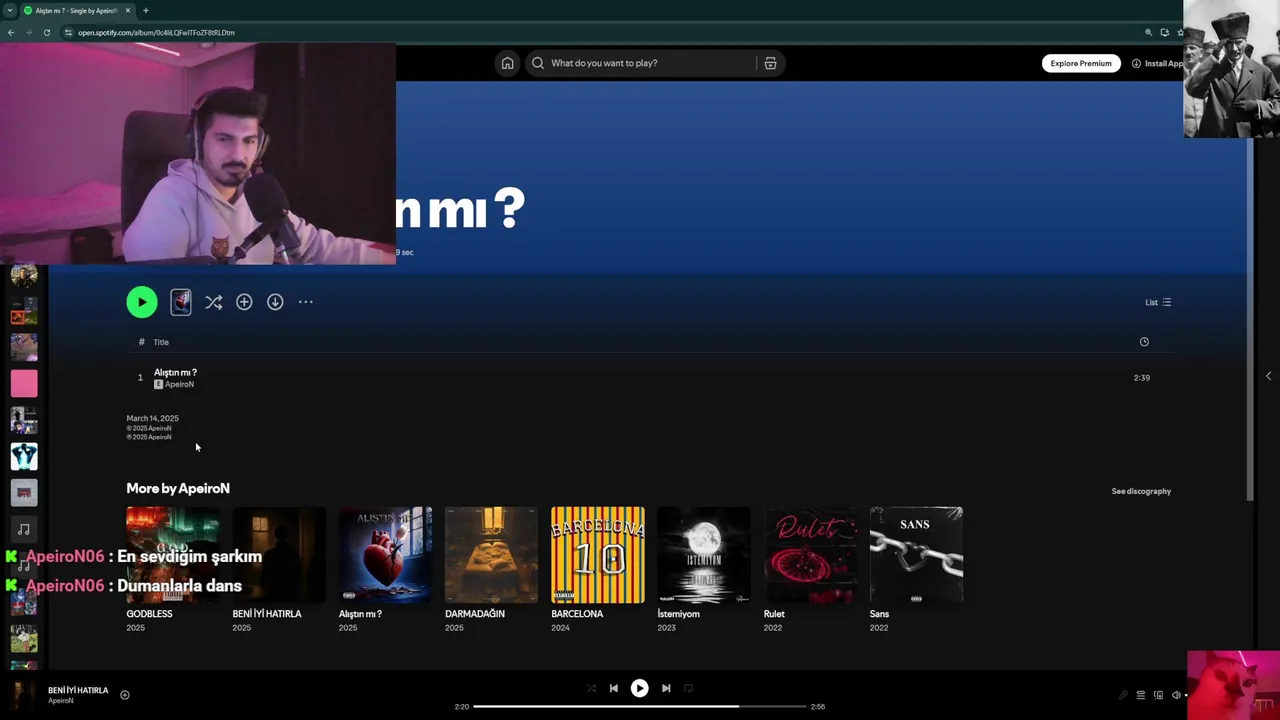This screenshot has width=1280, height=720.
Task: Open See discography link
Action: coord(1141,491)
